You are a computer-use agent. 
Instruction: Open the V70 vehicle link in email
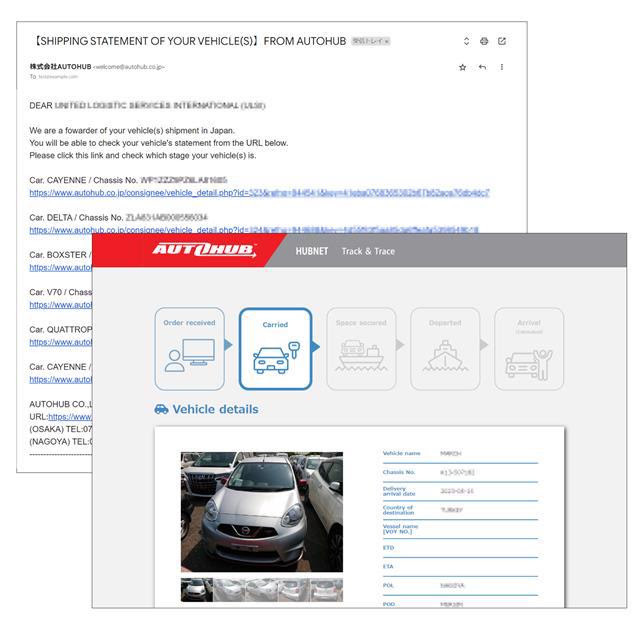coord(61,305)
